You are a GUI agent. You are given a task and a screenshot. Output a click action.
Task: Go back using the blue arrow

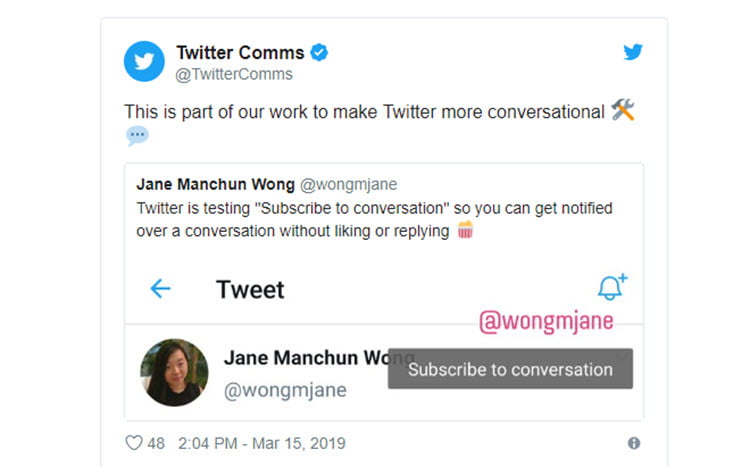click(x=160, y=289)
